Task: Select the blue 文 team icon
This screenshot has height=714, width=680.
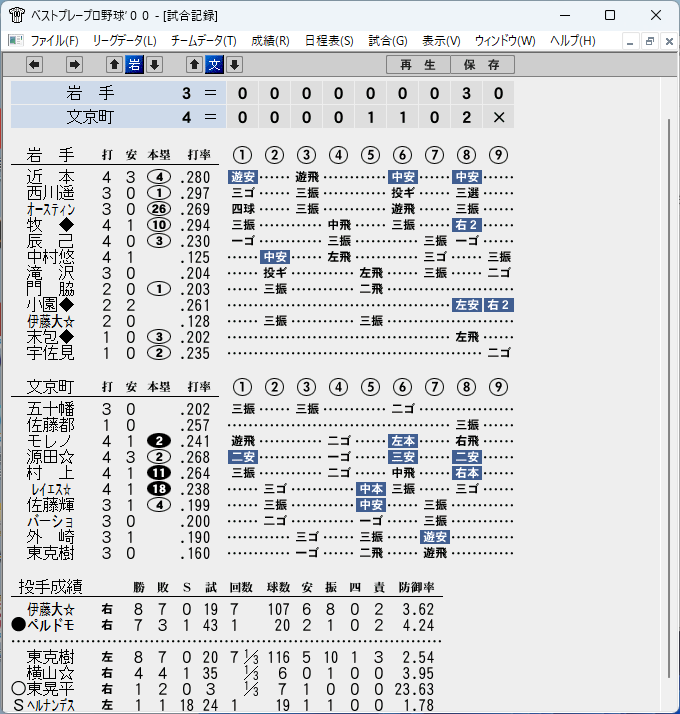Action: point(215,65)
